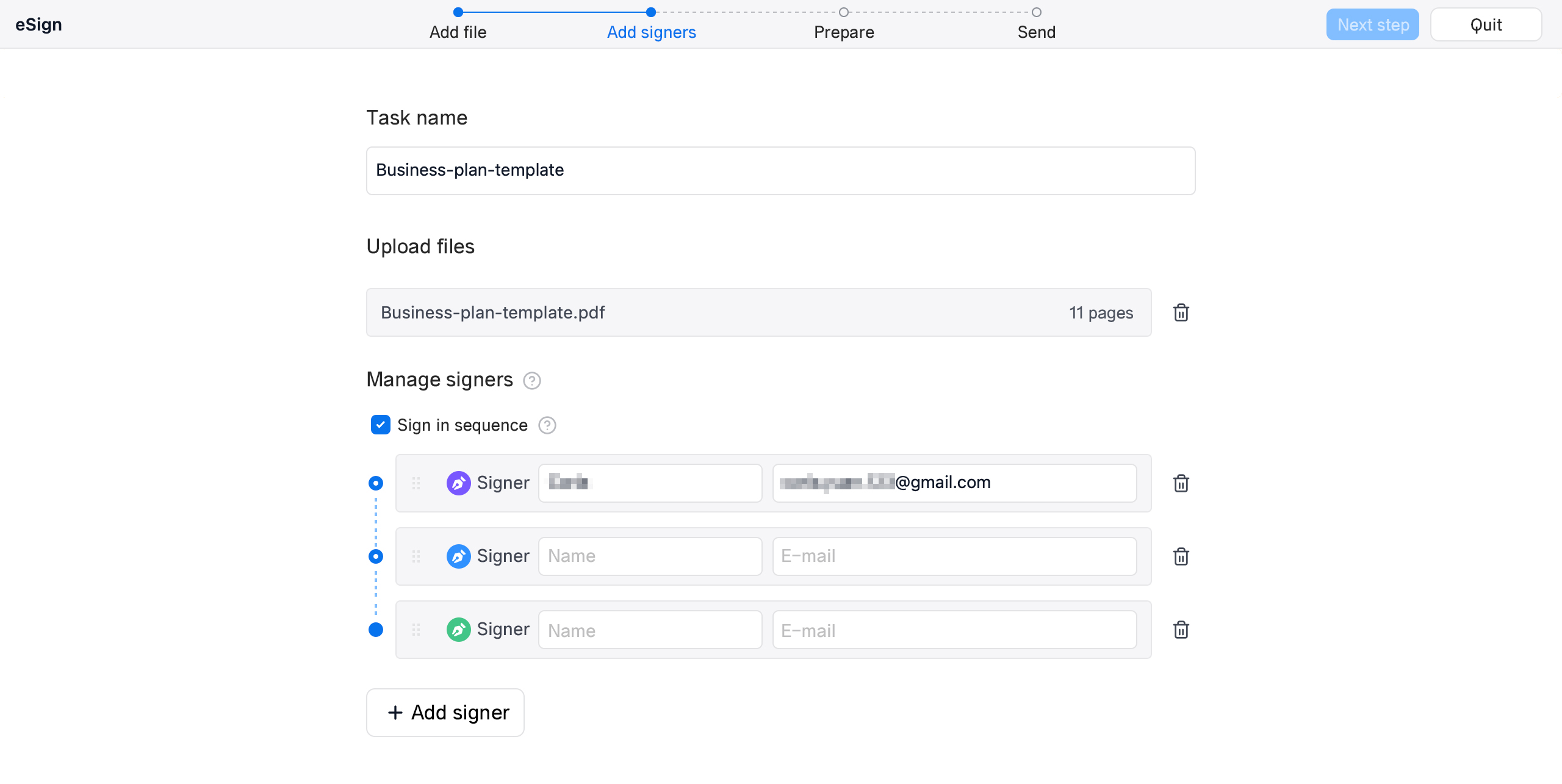1562x784 pixels.
Task: Click the third signer's green avatar icon
Action: (x=458, y=629)
